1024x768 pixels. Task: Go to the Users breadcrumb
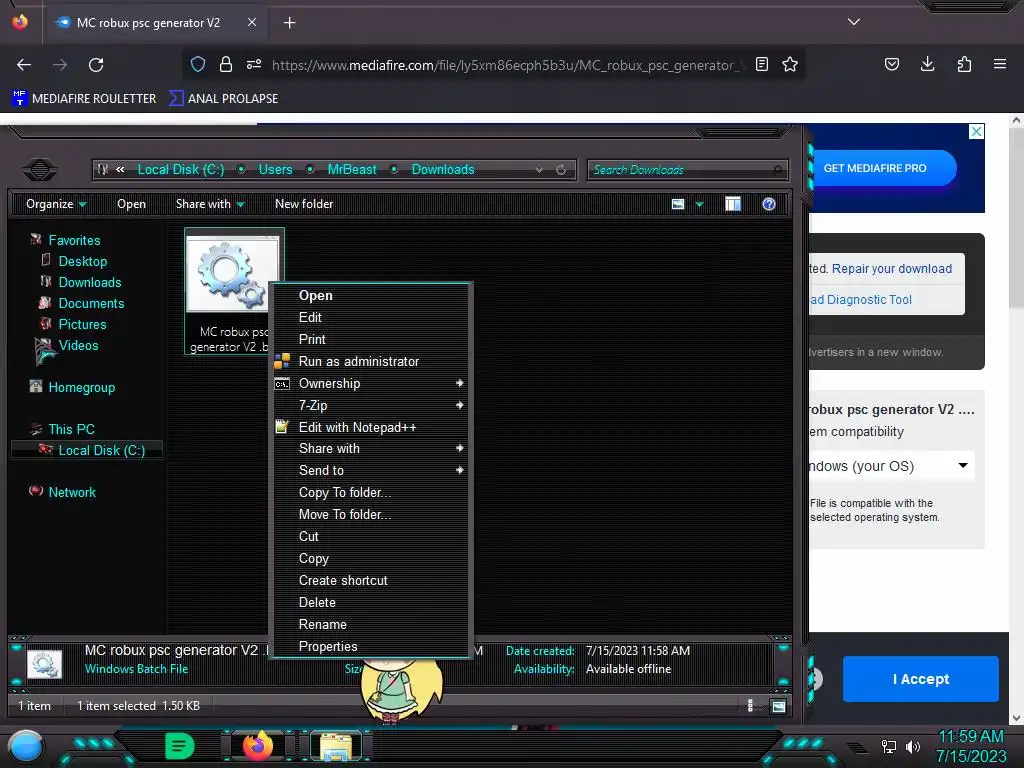275,170
